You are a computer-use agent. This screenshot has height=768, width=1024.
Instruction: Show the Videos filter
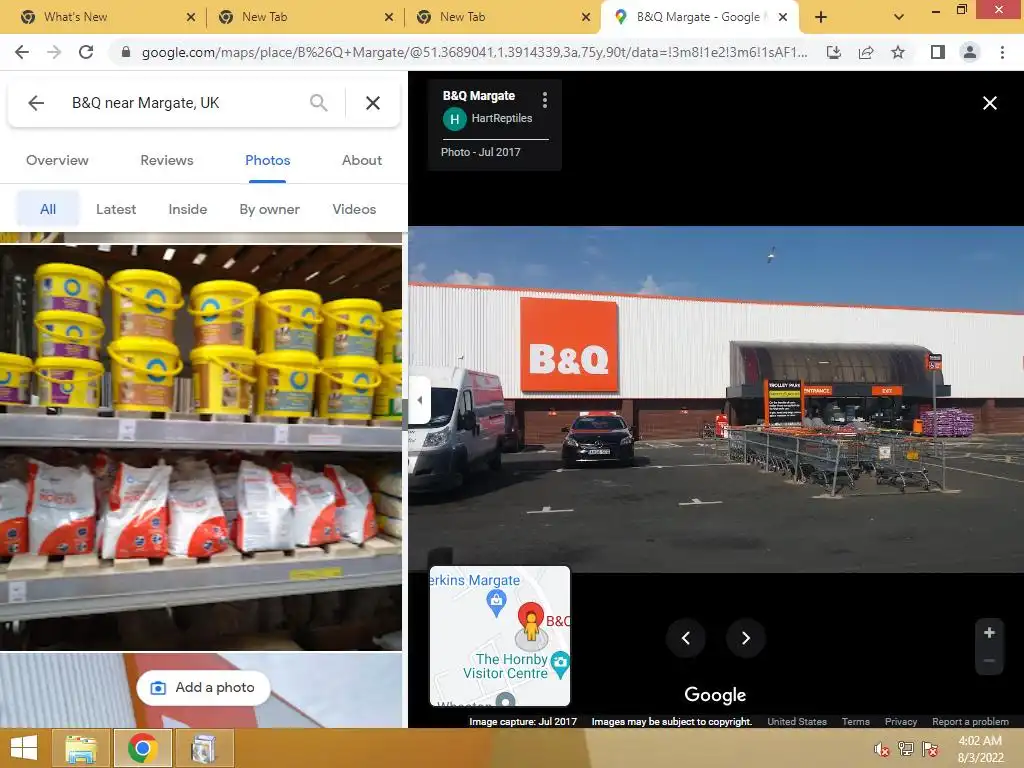coord(354,209)
